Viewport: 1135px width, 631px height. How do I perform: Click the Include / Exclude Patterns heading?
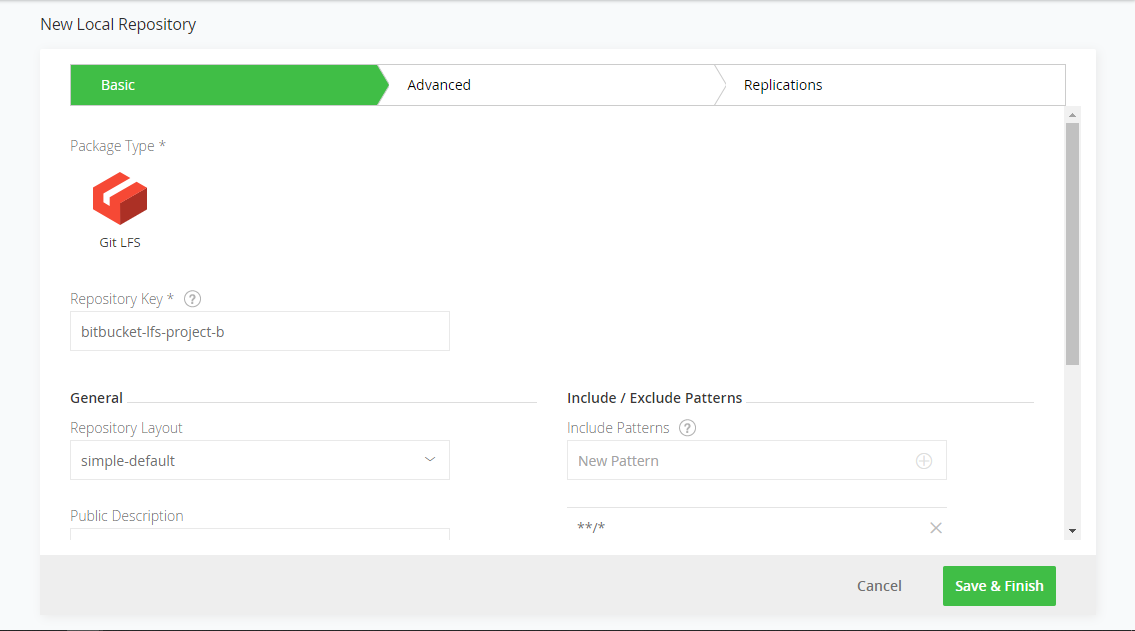click(x=654, y=398)
